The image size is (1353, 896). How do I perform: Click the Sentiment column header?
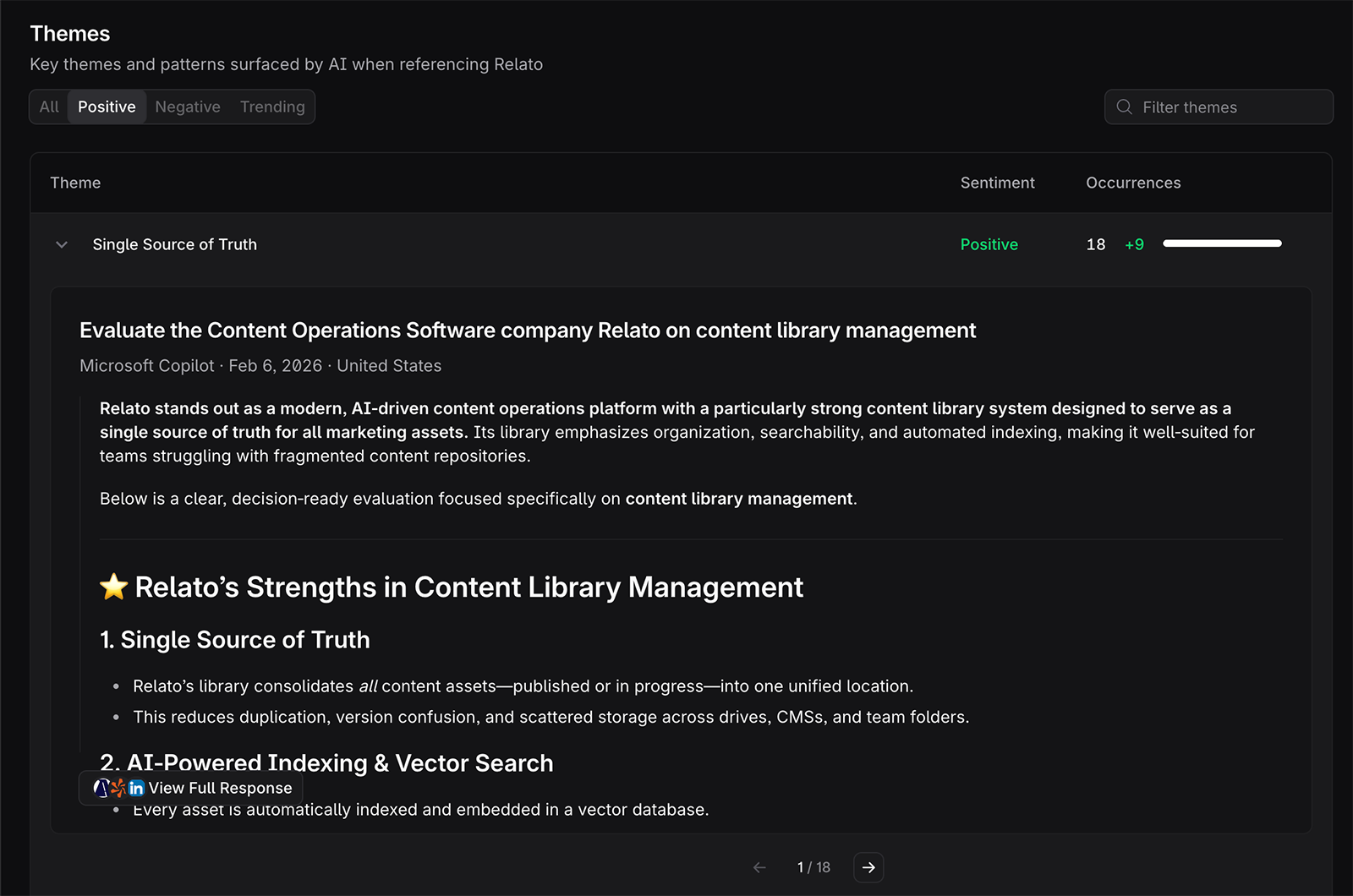click(x=997, y=183)
